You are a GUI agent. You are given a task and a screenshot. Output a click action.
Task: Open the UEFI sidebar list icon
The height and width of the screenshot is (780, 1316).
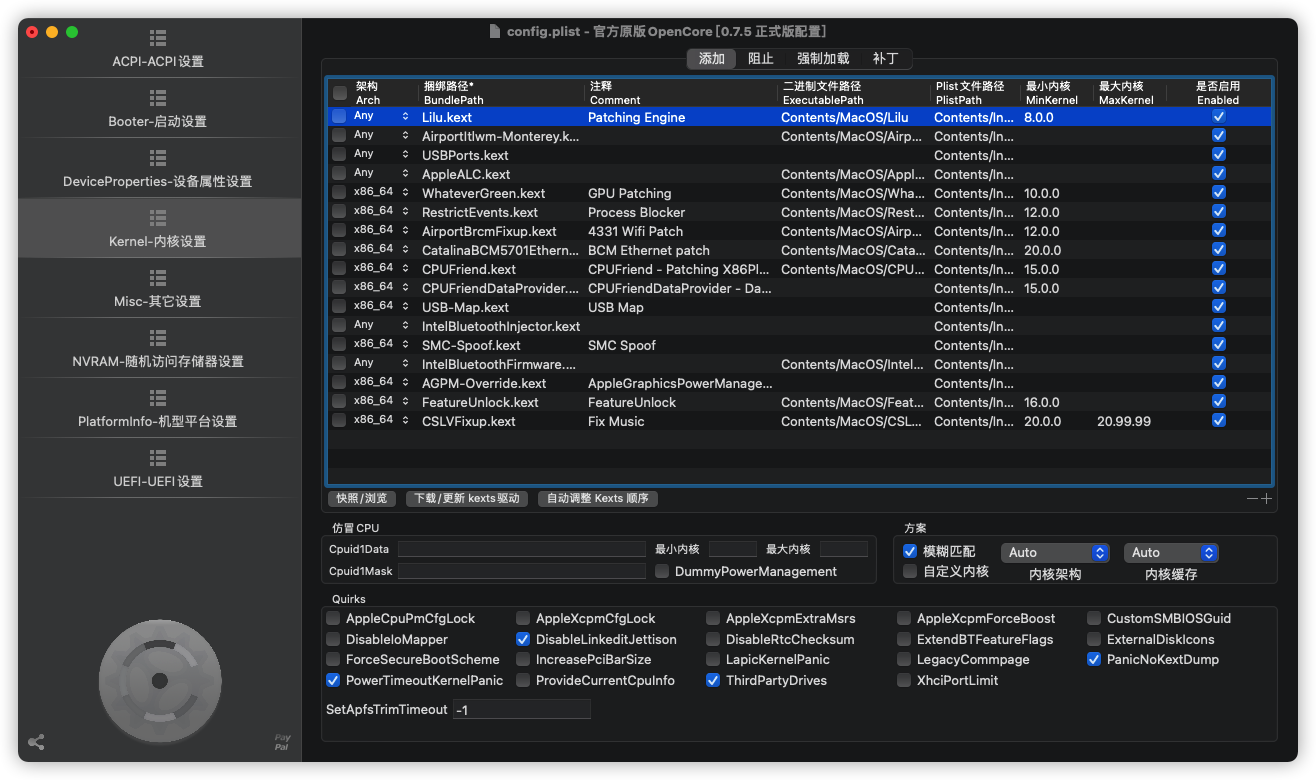coord(158,458)
